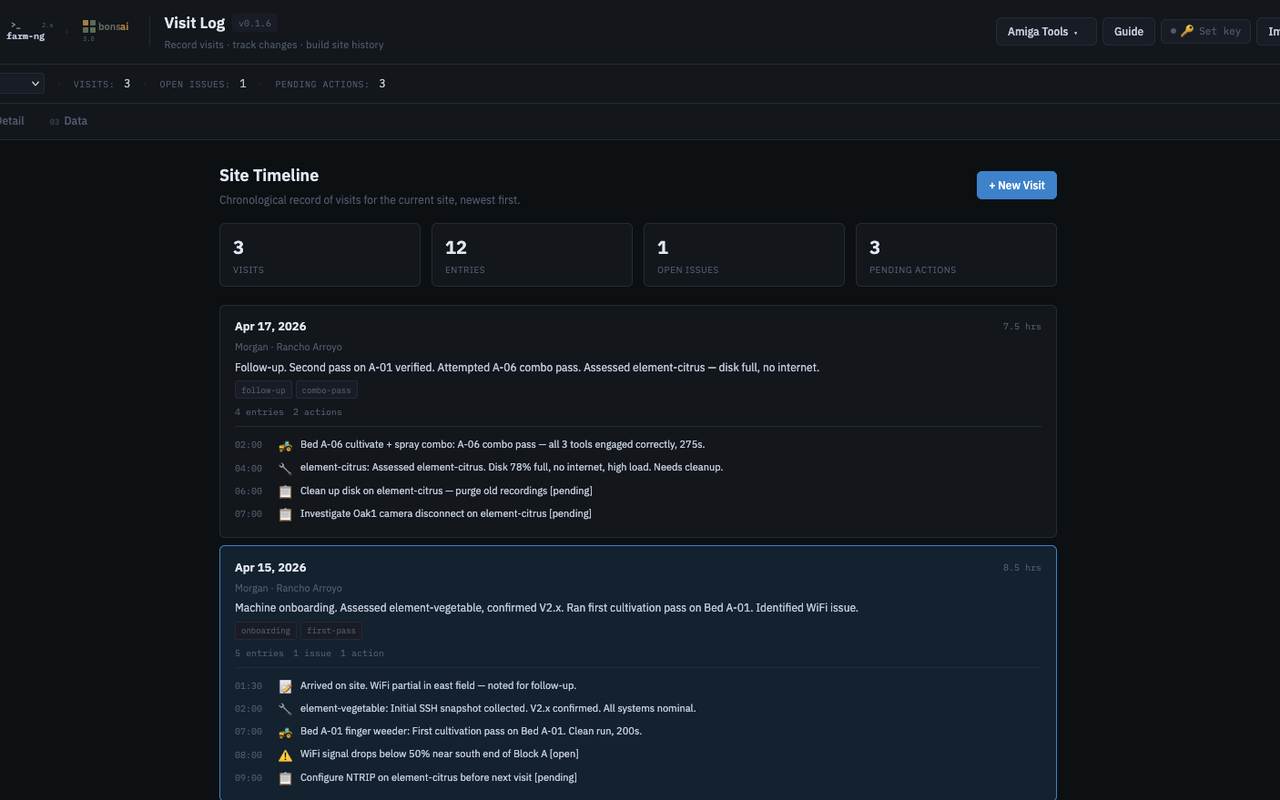Viewport: 1280px width, 800px height.
Task: Click Apr 15 visit summary starting Machine onboarding
Action: pyautogui.click(x=546, y=608)
